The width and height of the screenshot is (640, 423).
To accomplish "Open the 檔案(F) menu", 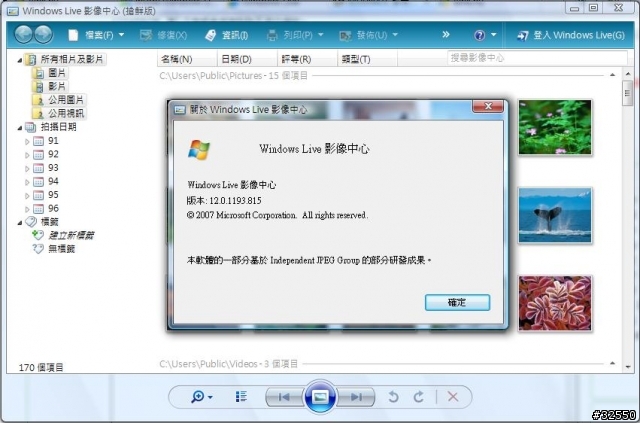I will (96, 35).
